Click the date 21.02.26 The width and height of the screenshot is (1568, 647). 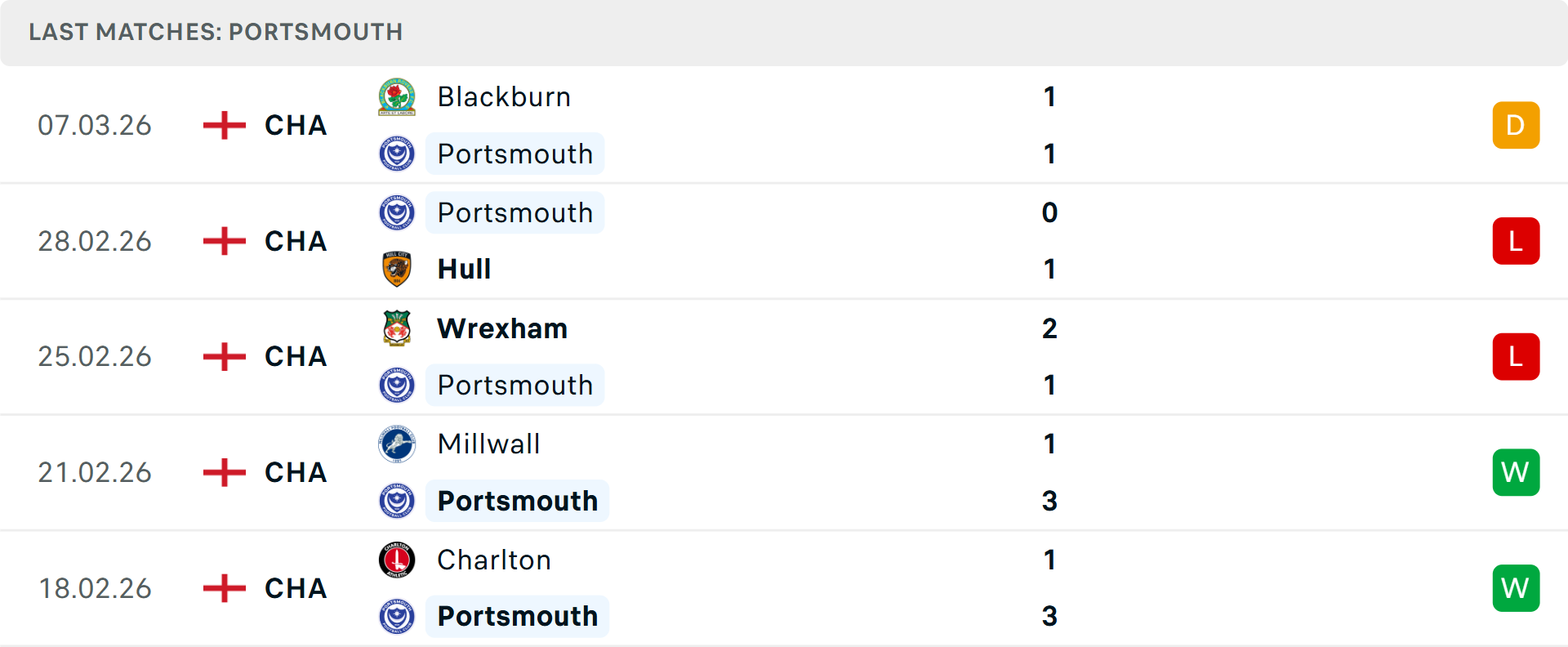pos(95,472)
